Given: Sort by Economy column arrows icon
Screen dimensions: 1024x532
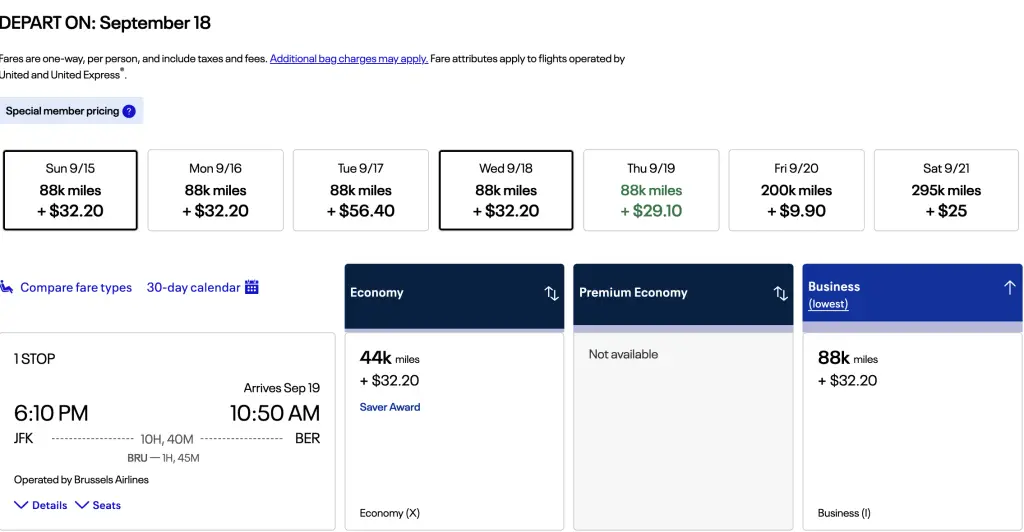Looking at the screenshot, I should (x=551, y=293).
